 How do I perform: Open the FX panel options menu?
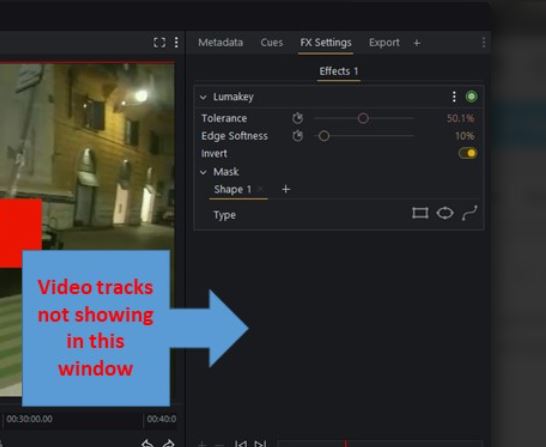coord(484,42)
